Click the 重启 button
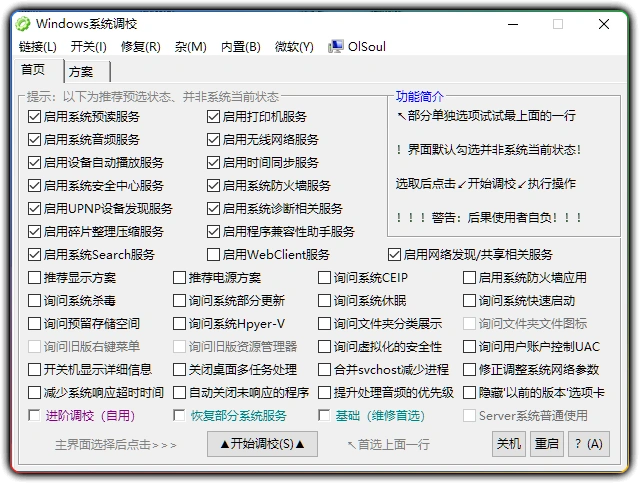The width and height of the screenshot is (639, 483). coord(547,444)
